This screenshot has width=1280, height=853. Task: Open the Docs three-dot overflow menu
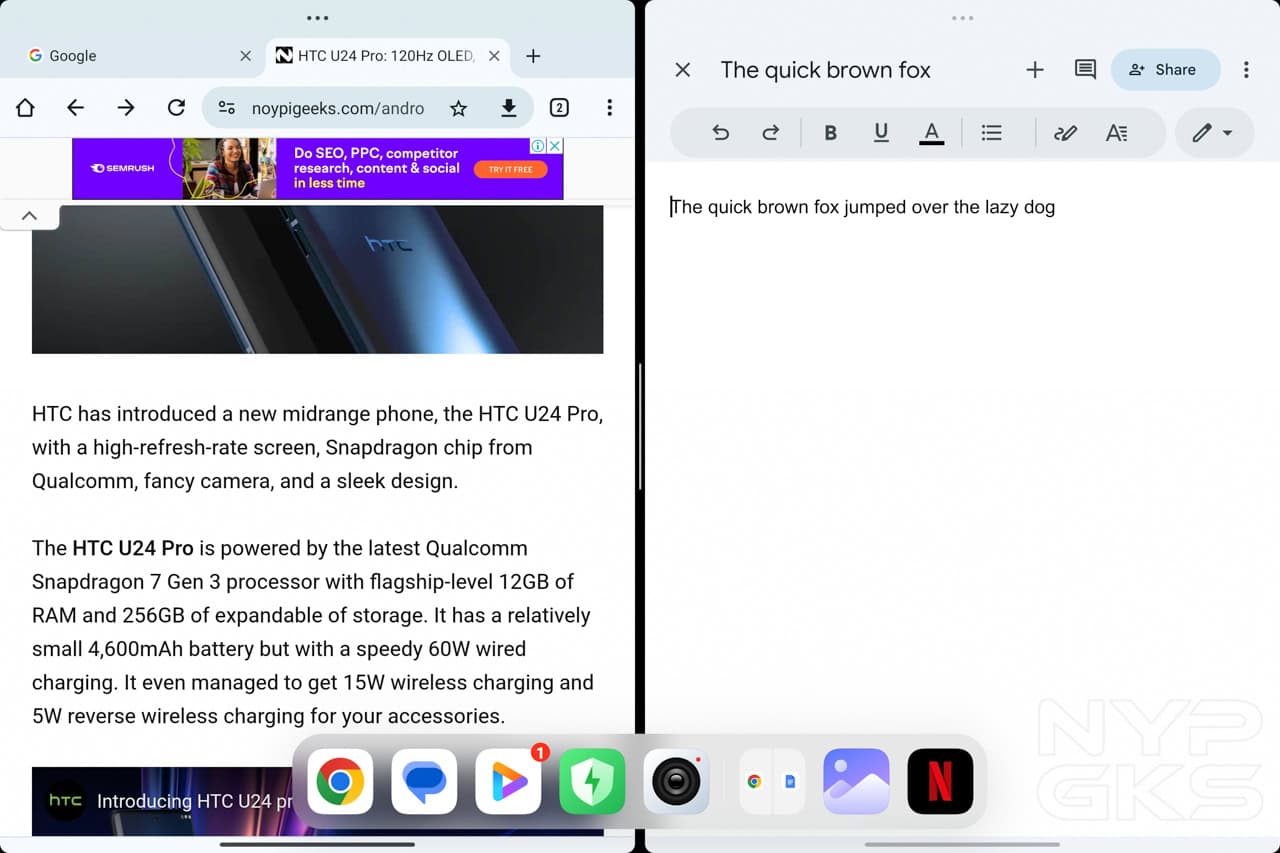[x=1245, y=69]
